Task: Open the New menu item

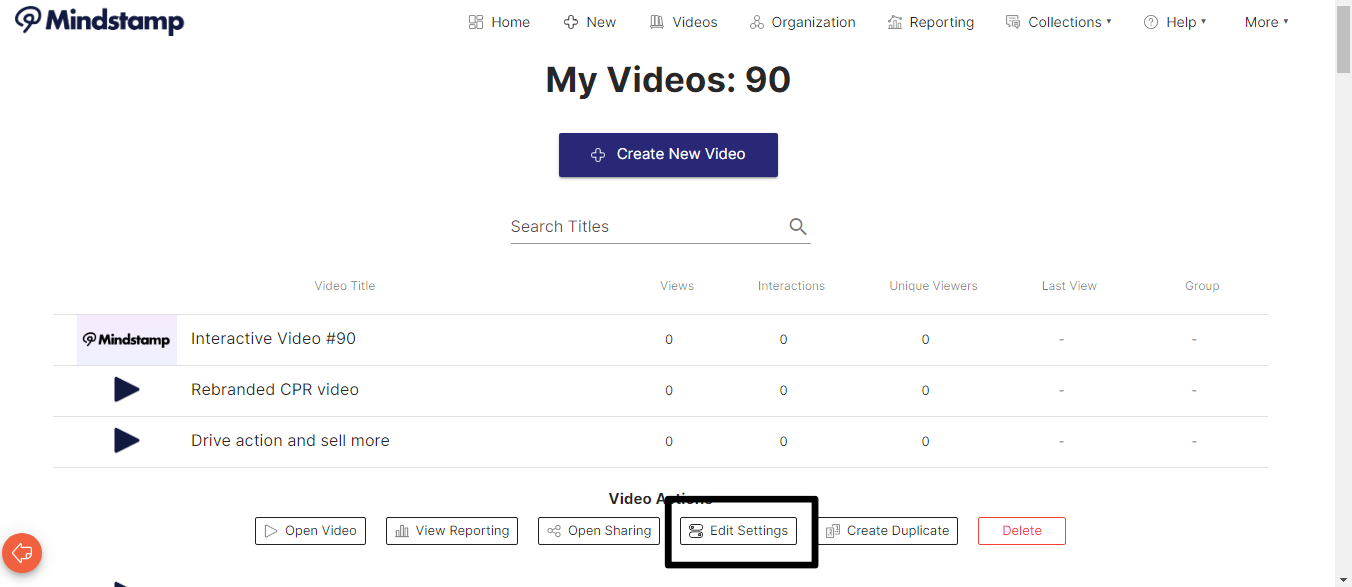Action: (x=590, y=22)
